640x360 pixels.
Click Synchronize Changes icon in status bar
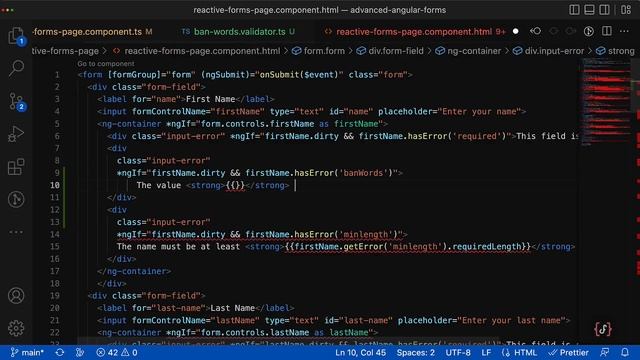click(x=60, y=353)
